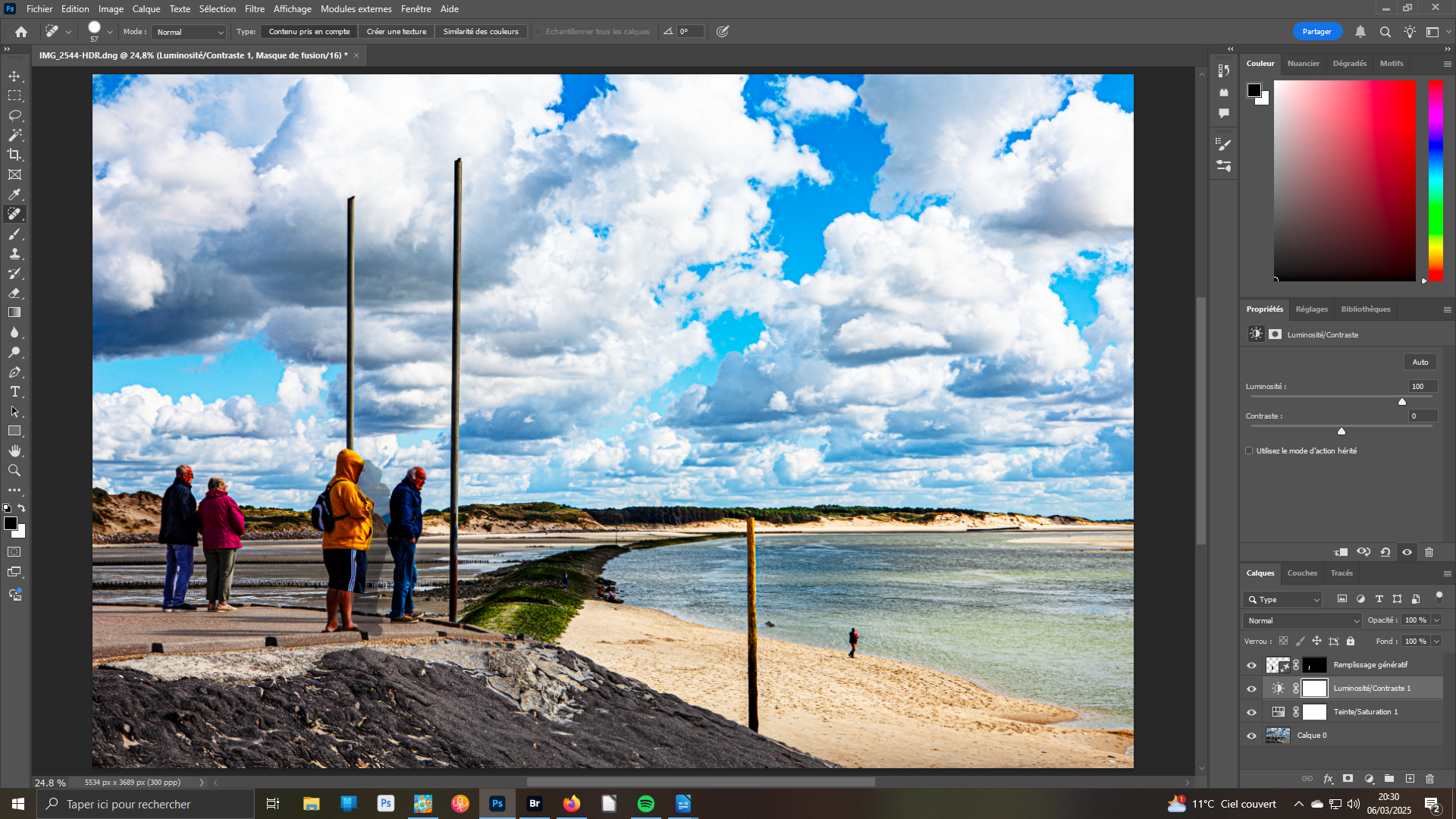The height and width of the screenshot is (819, 1456).
Task: Select the Gradient tool
Action: pos(14,312)
